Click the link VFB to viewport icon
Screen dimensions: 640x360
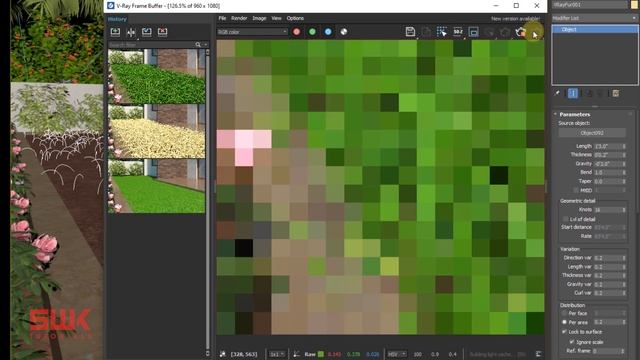pyautogui.click(x=473, y=32)
